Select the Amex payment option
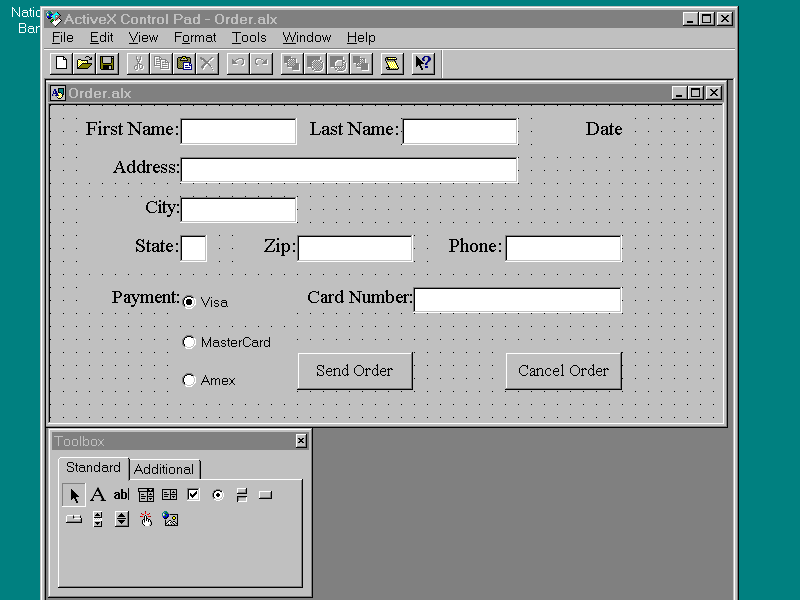Image resolution: width=800 pixels, height=600 pixels. point(189,380)
